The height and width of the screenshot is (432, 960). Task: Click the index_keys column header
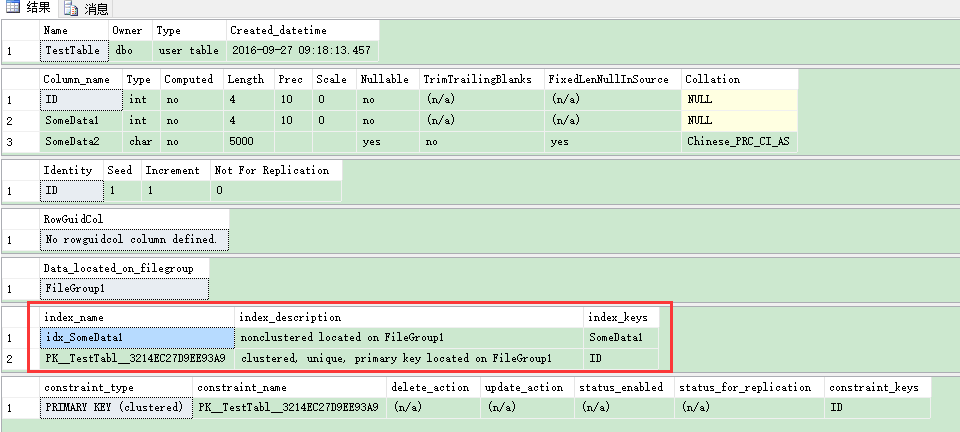pyautogui.click(x=621, y=318)
